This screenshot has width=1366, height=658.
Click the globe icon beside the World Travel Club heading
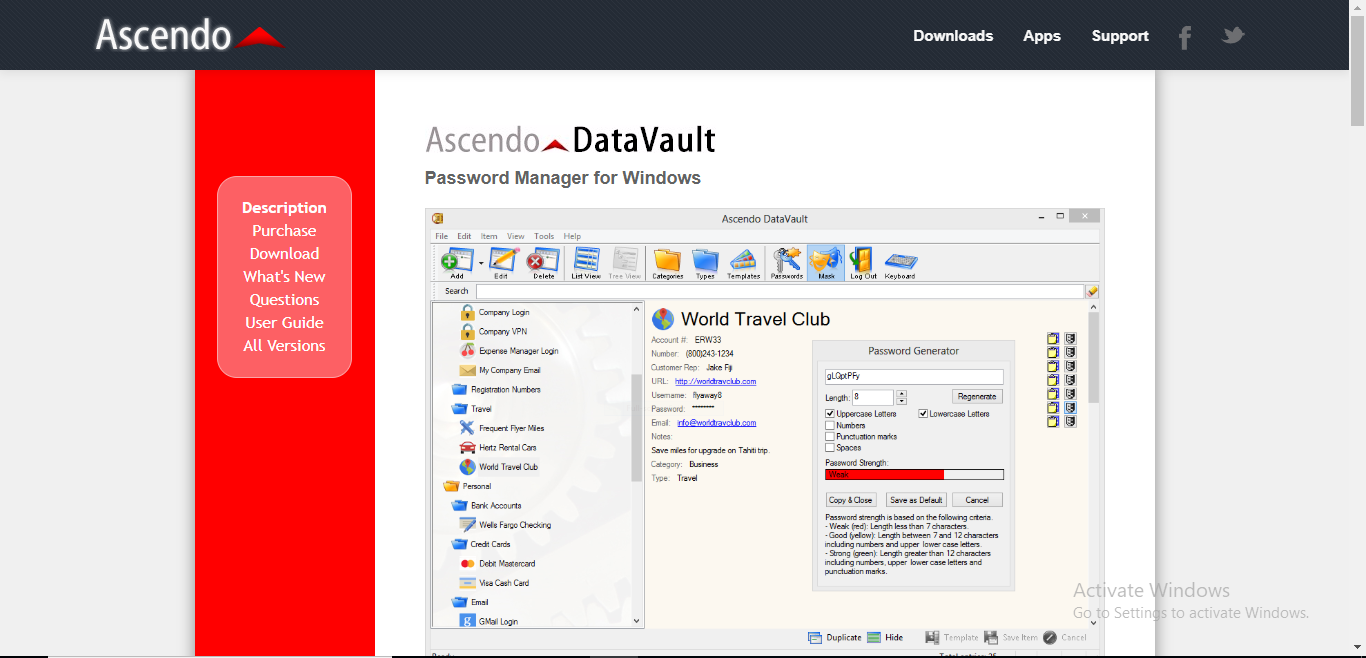(663, 319)
